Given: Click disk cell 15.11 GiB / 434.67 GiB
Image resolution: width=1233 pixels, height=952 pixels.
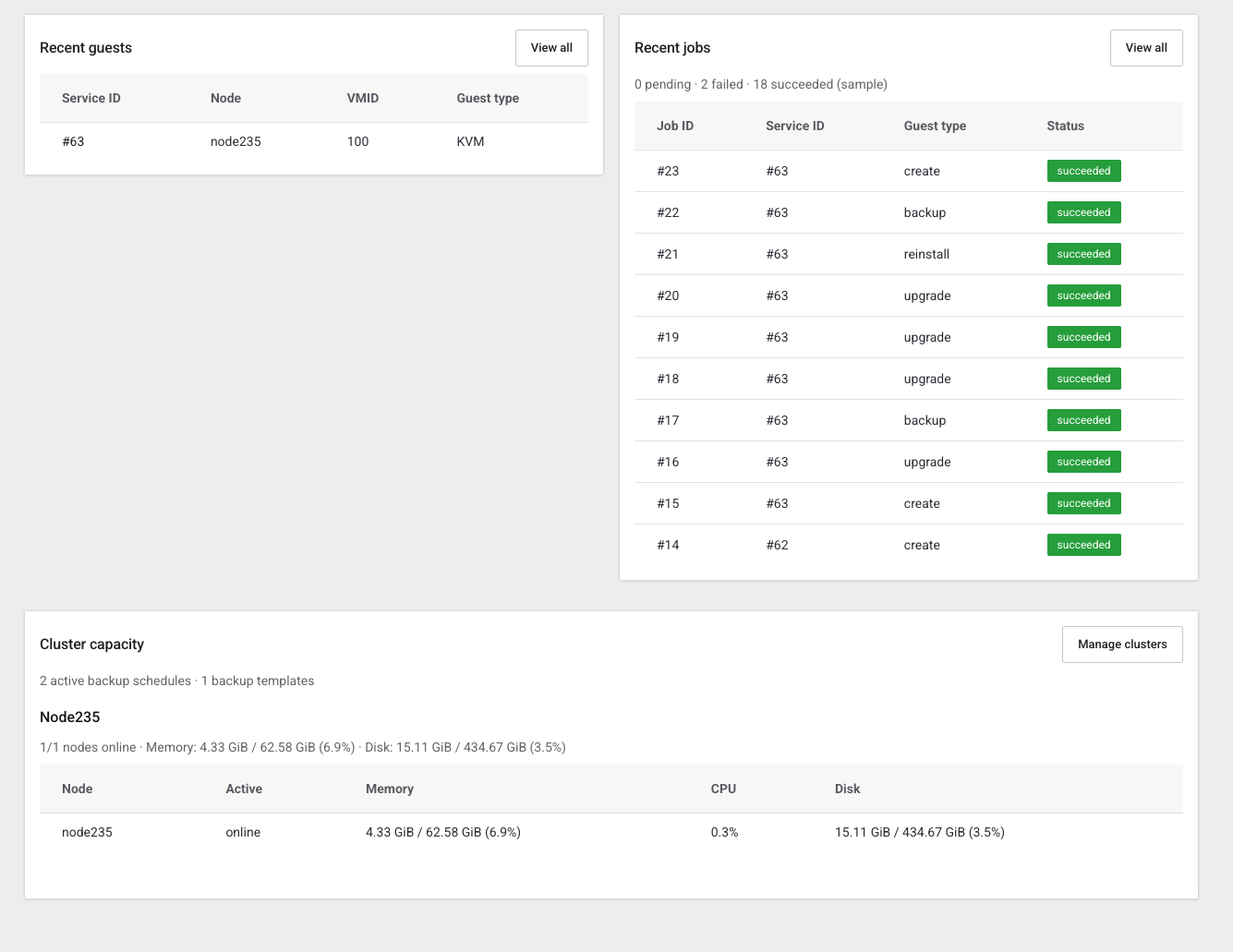Looking at the screenshot, I should [x=920, y=832].
